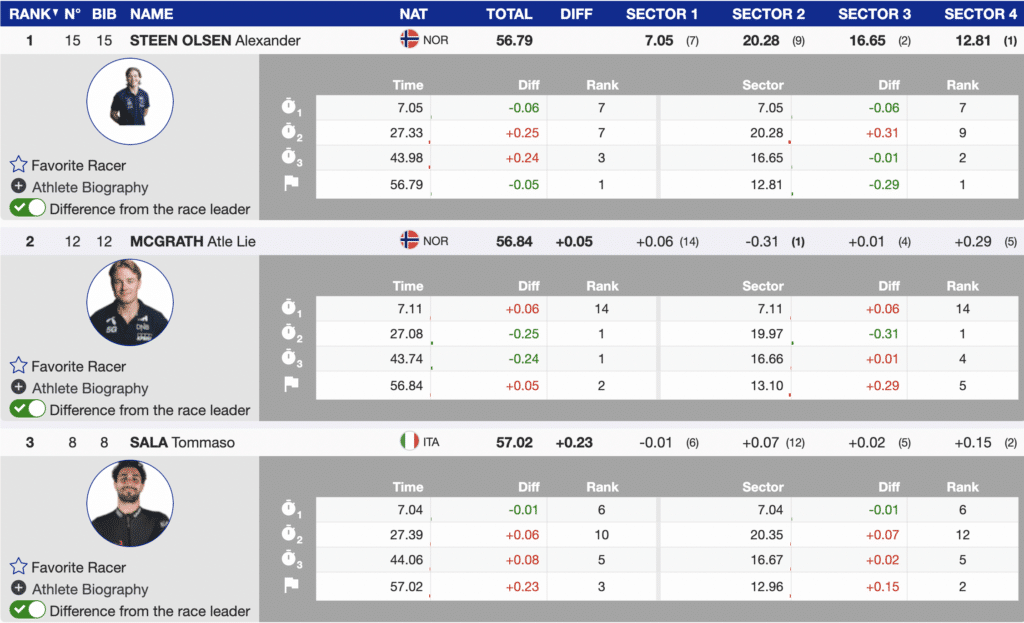Screen dimensions: 1024x623
Task: Click the Favorite Racer star for Steen Olsen
Action: (x=18, y=165)
